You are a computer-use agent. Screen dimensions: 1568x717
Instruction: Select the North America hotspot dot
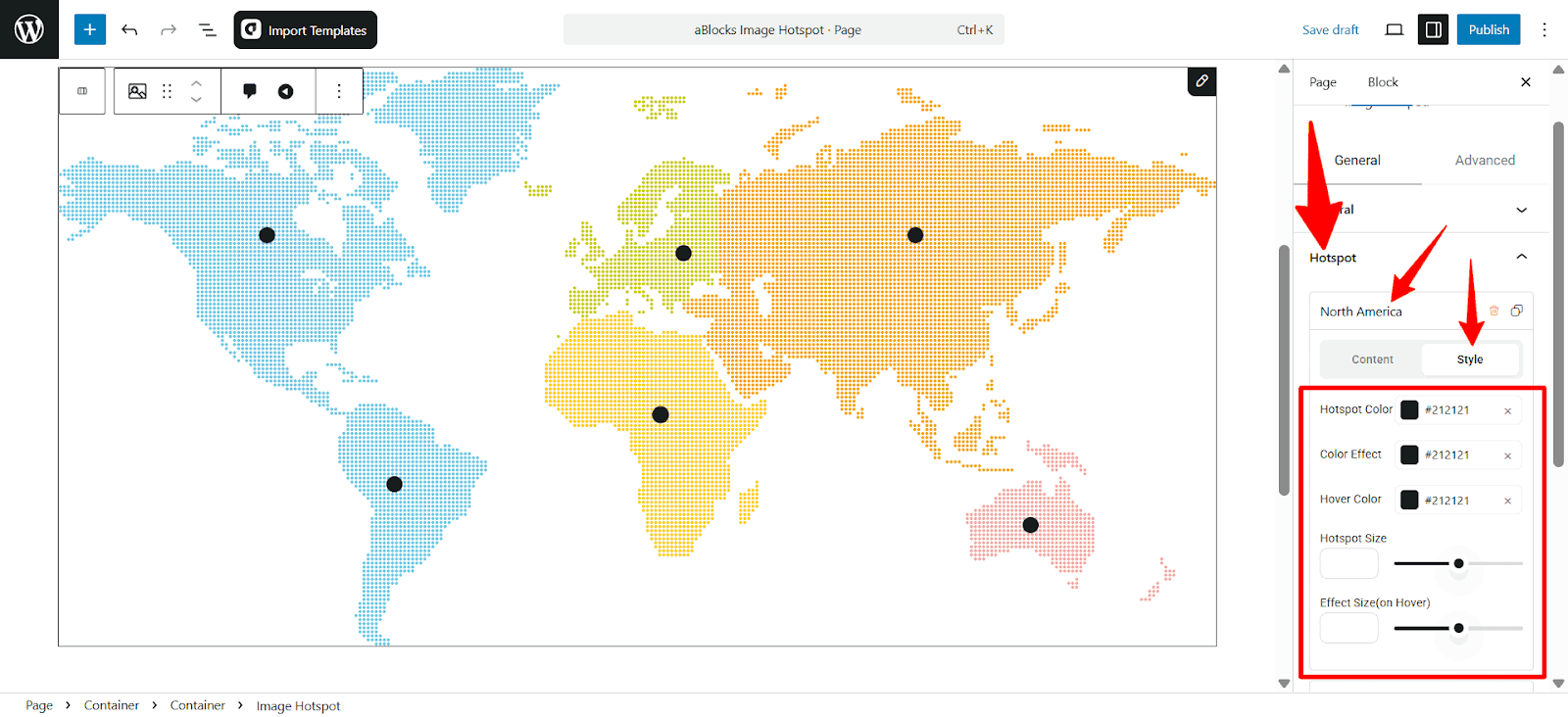tap(267, 235)
